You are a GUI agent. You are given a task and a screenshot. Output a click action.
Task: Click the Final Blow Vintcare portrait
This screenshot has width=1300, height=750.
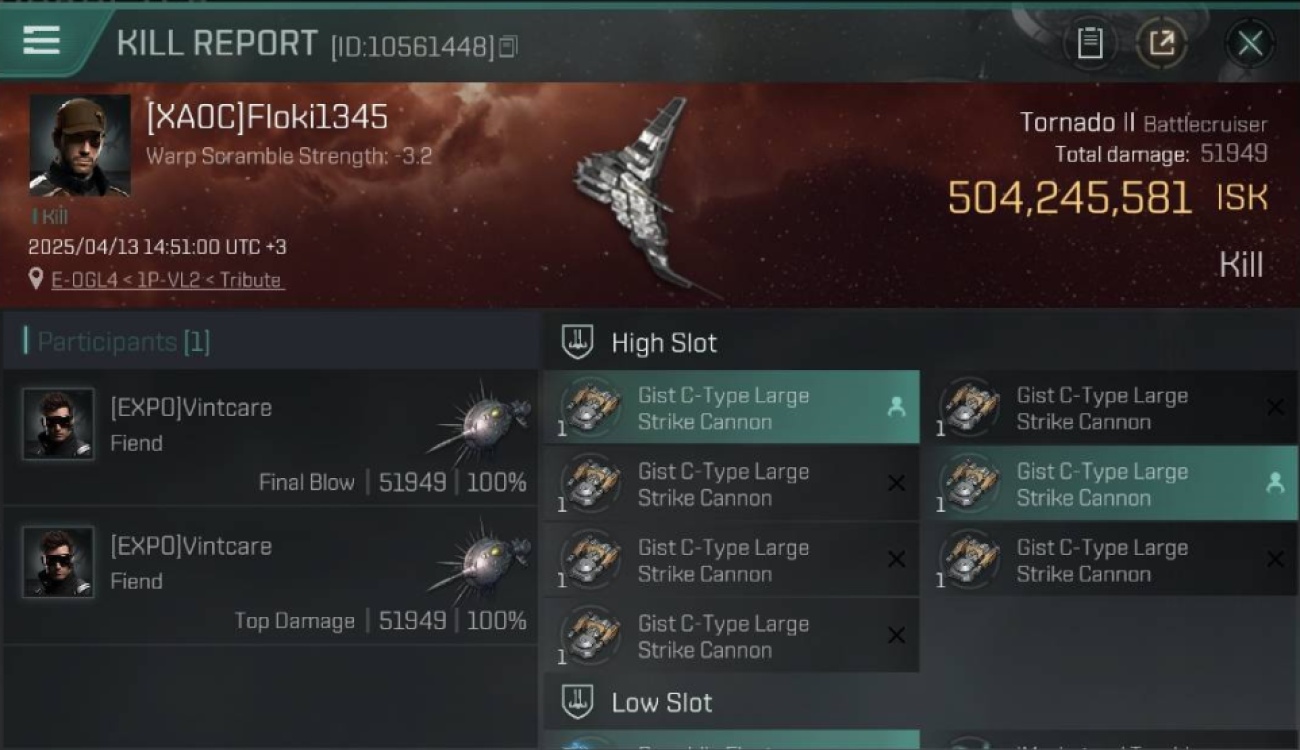58,424
